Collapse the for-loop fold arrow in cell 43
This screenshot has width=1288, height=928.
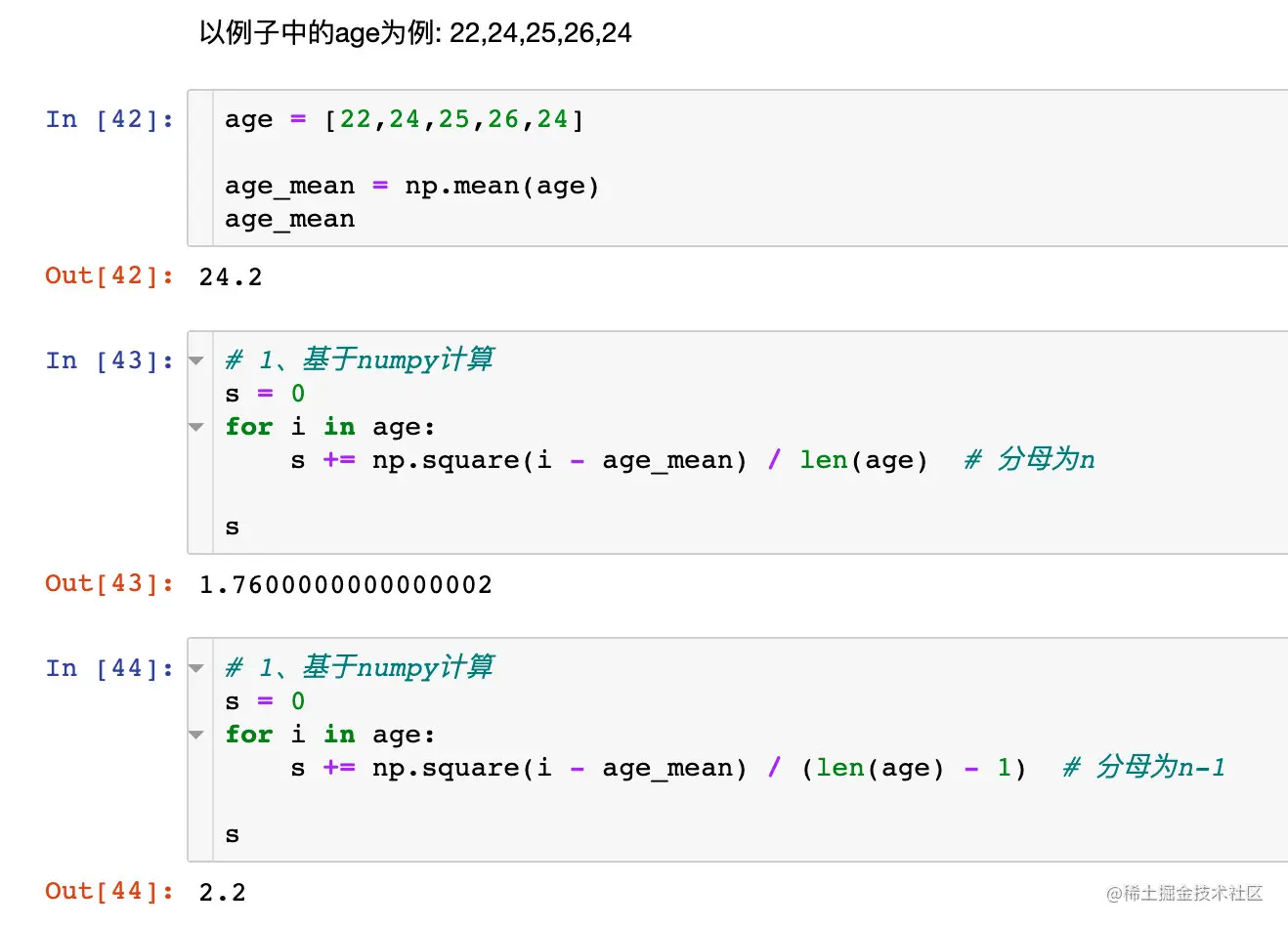tap(196, 427)
